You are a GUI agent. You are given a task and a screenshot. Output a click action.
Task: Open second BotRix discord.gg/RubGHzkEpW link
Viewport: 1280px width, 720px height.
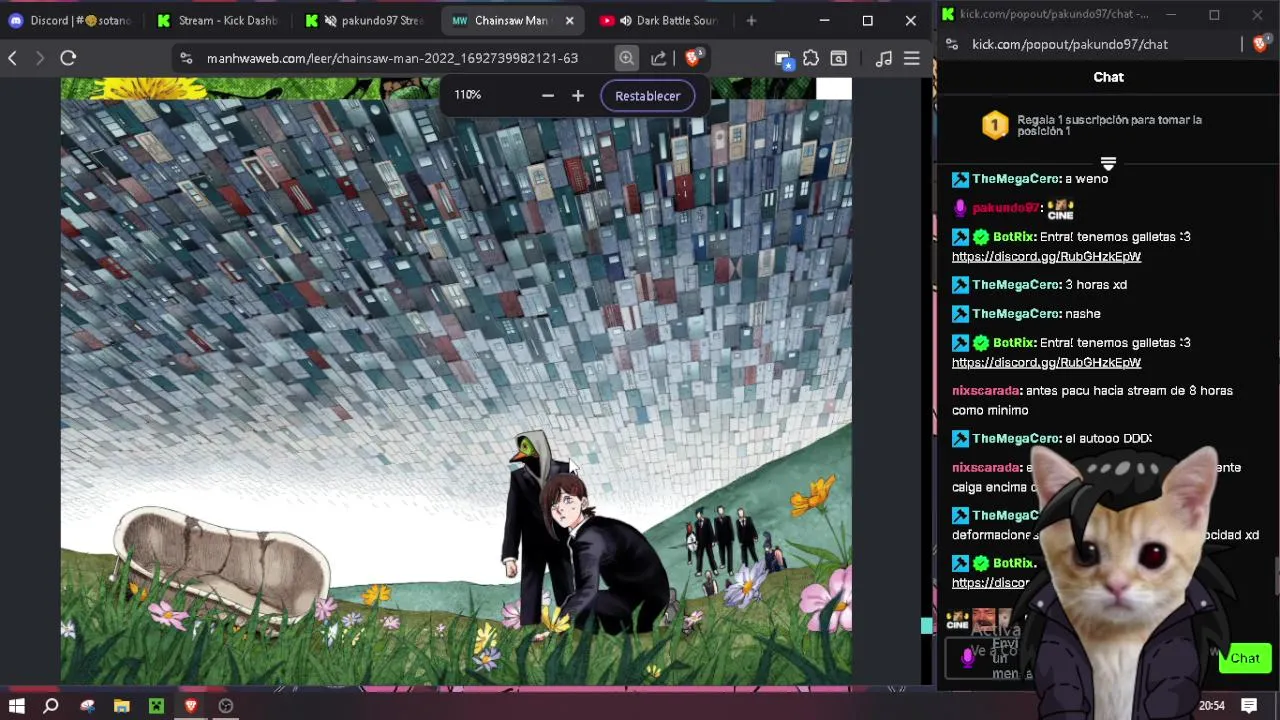(1046, 362)
